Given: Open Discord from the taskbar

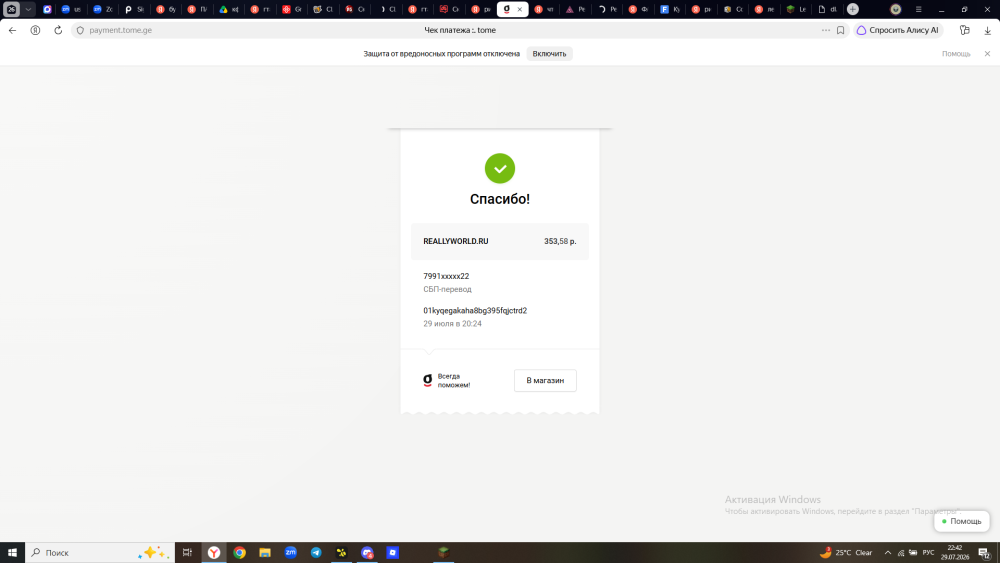Looking at the screenshot, I should pos(367,552).
